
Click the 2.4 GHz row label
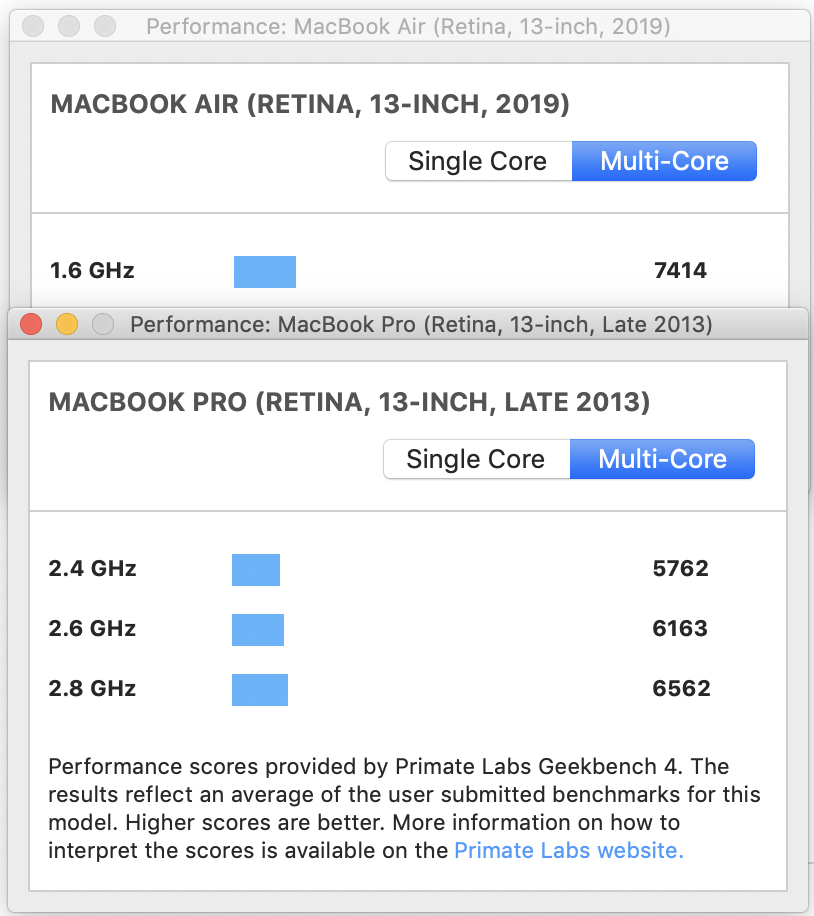point(92,569)
